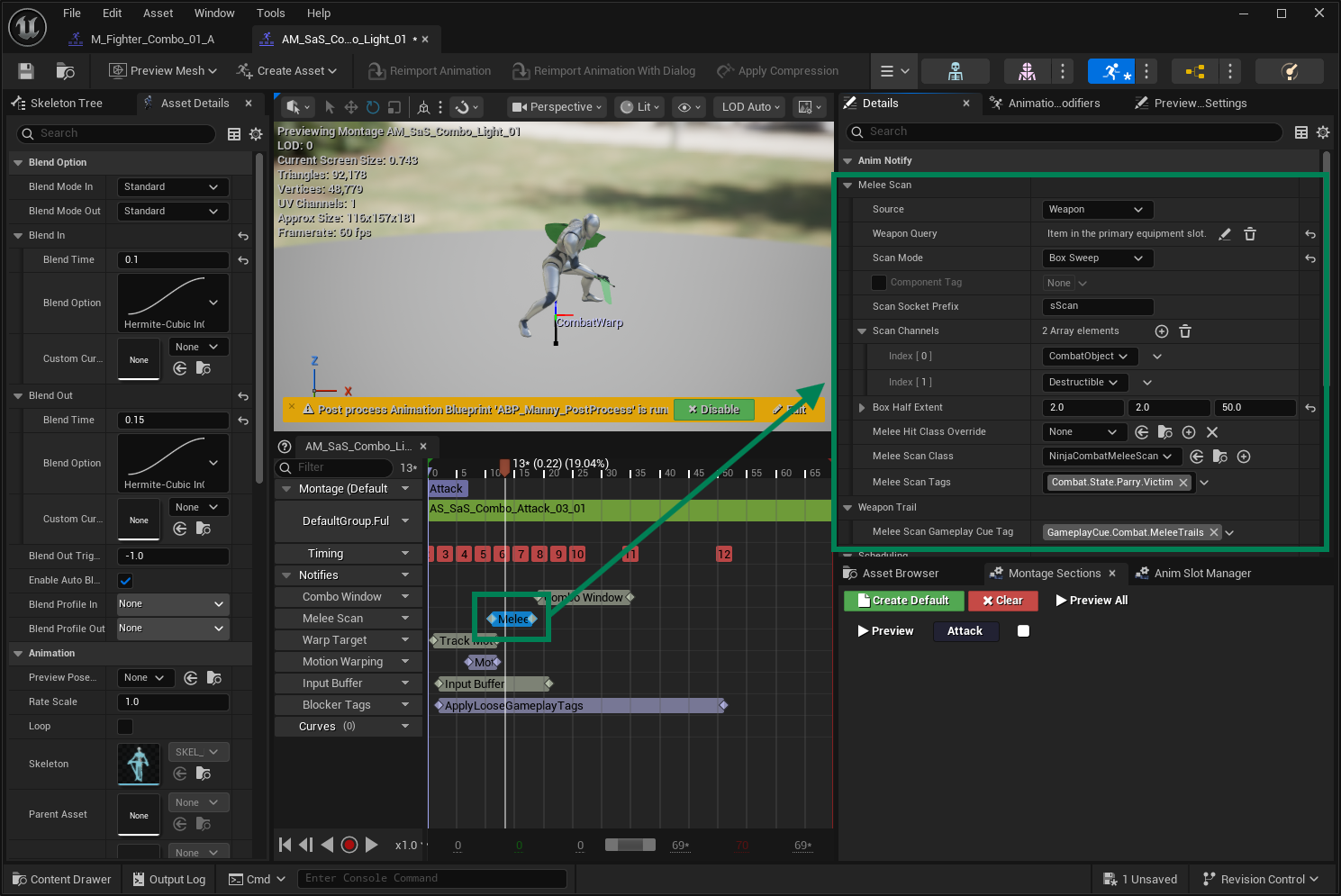Collapse the Weapon Trail section

point(847,508)
